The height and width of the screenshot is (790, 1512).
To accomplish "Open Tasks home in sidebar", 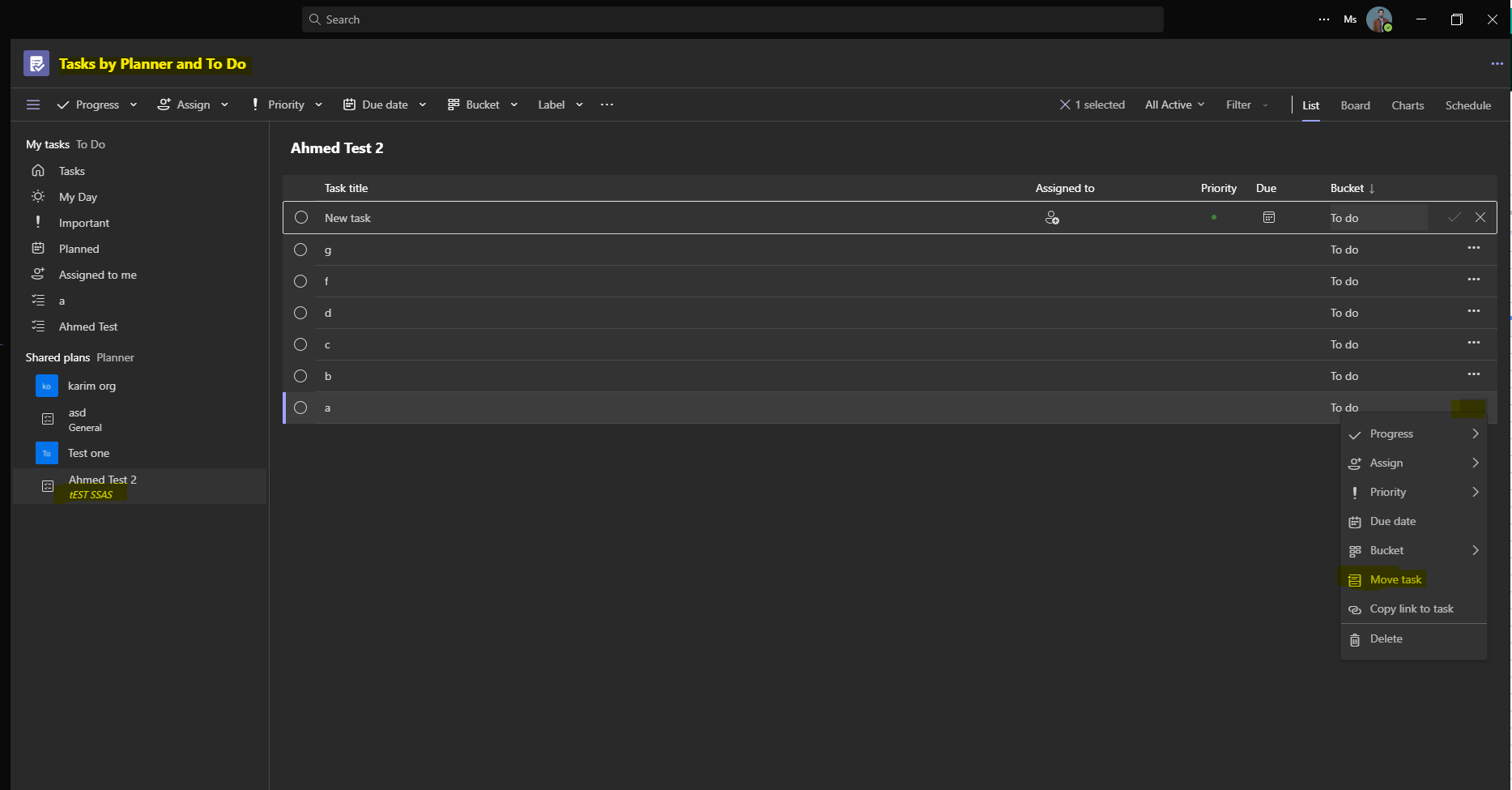I will click(71, 171).
